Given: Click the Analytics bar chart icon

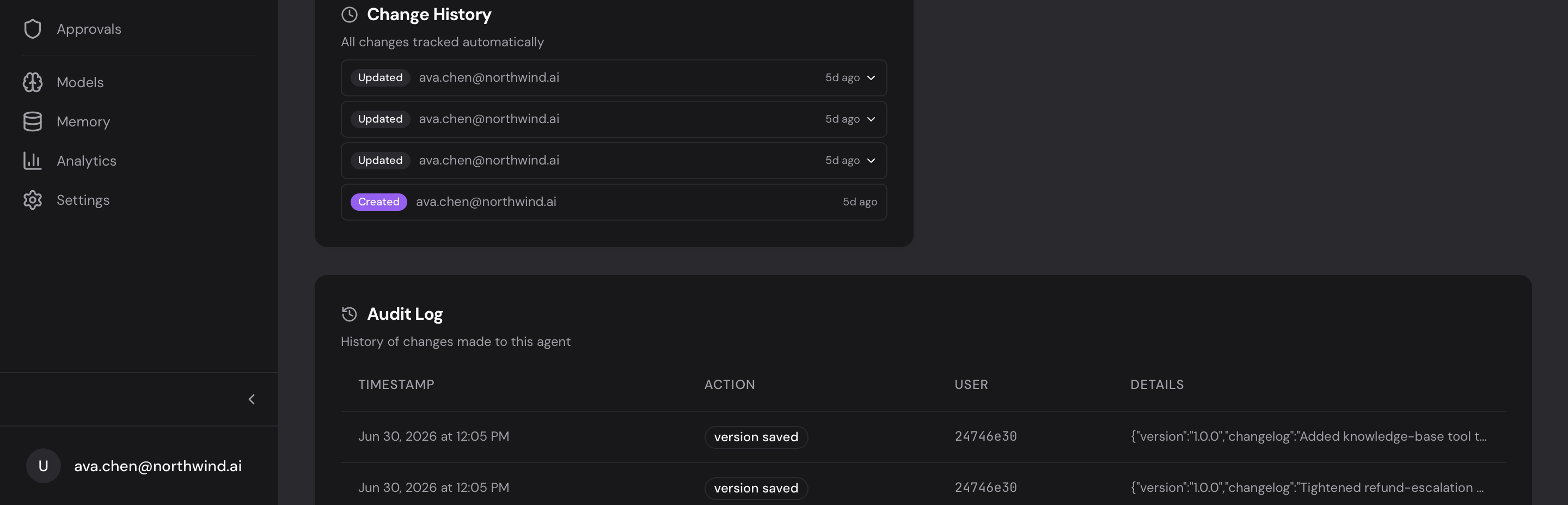Looking at the screenshot, I should (x=32, y=161).
